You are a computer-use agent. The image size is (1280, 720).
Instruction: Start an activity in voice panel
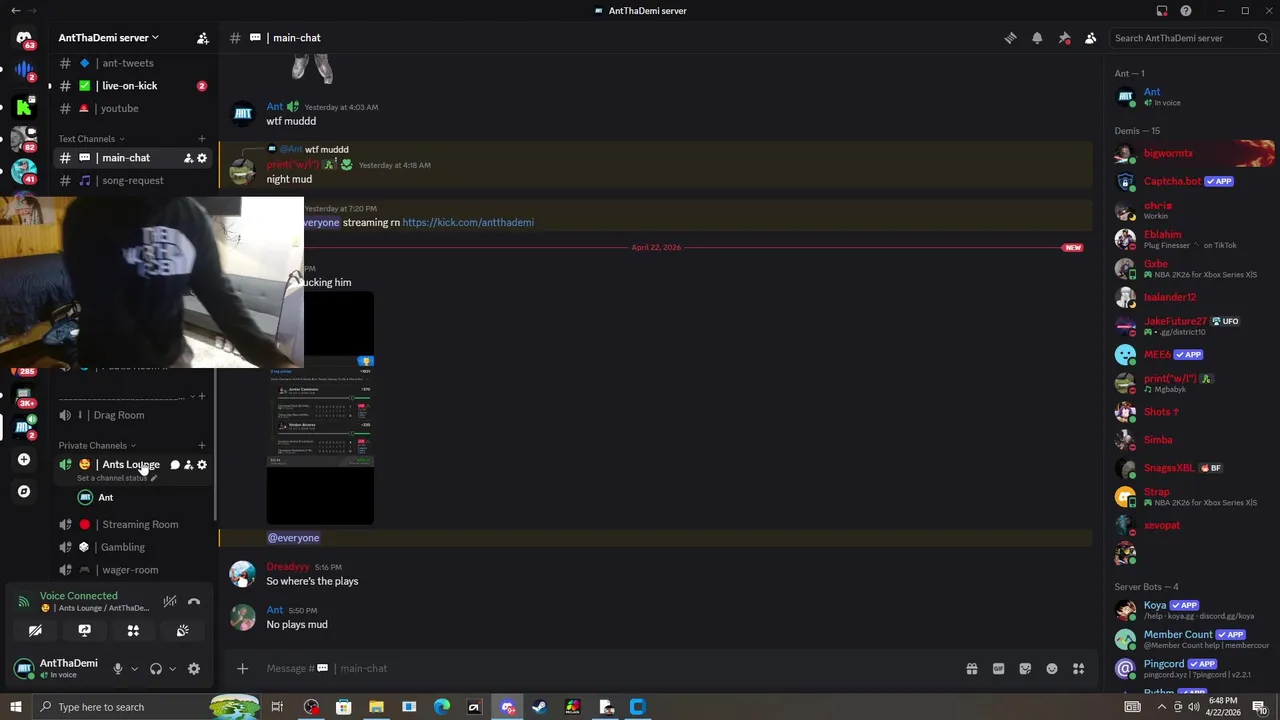133,631
